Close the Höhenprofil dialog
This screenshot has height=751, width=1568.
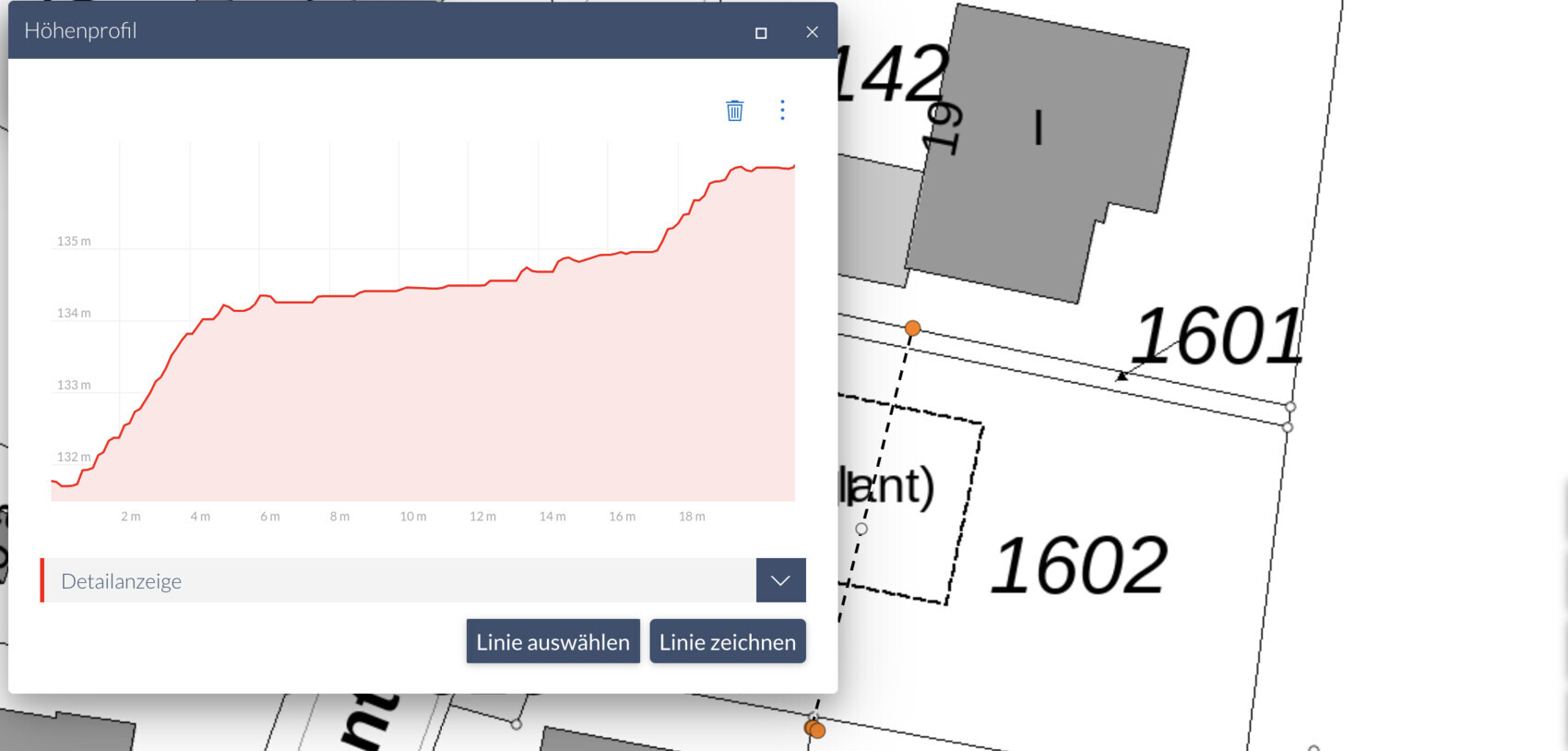(812, 32)
